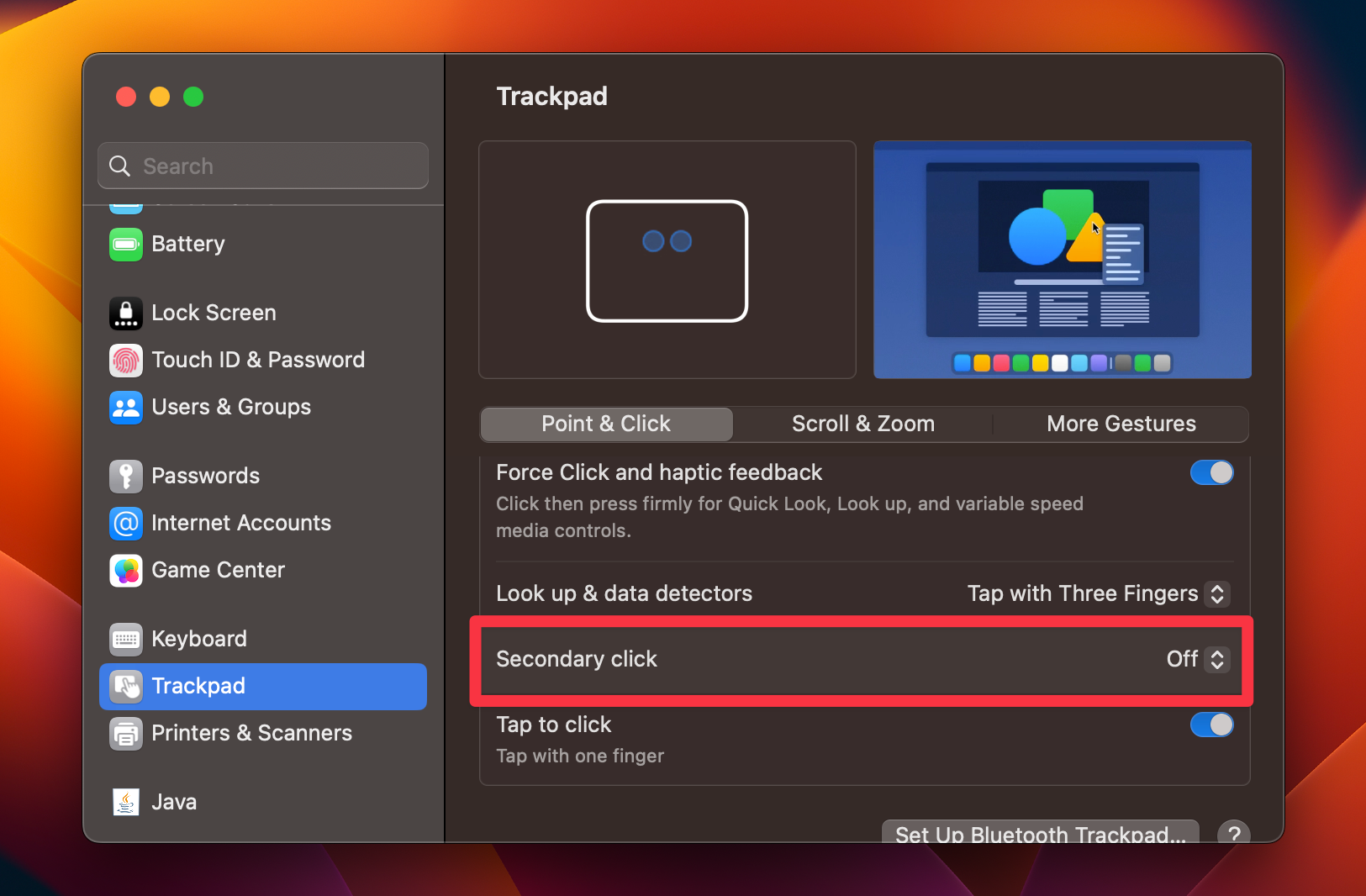Screen dimensions: 1366x896
Task: Open Game Center settings icon
Action: 126,571
